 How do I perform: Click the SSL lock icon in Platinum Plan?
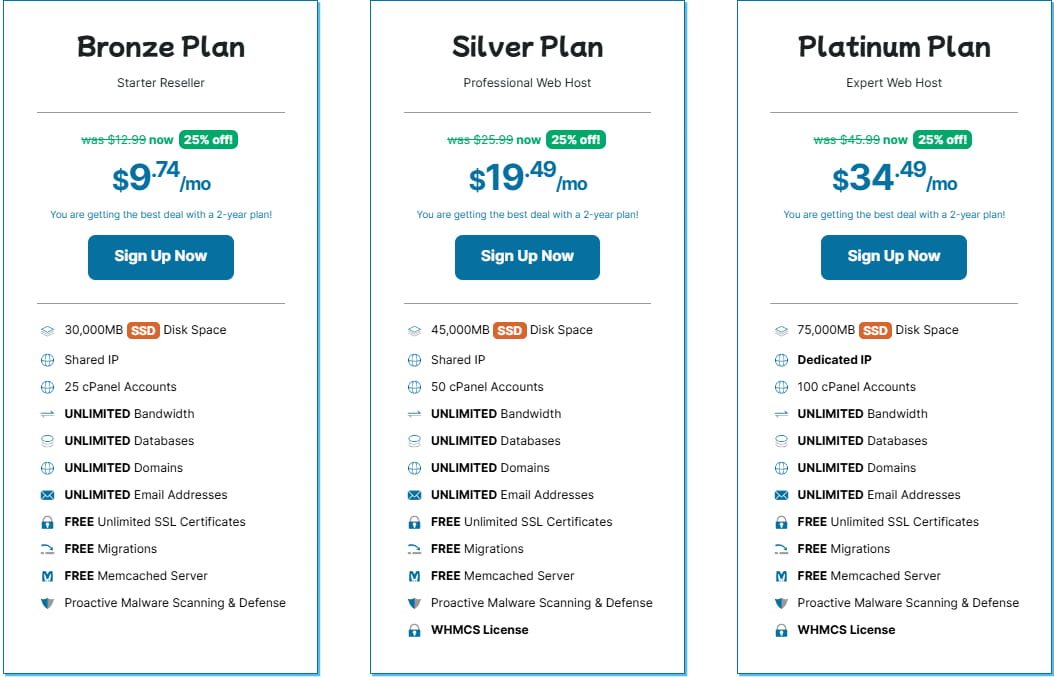781,522
